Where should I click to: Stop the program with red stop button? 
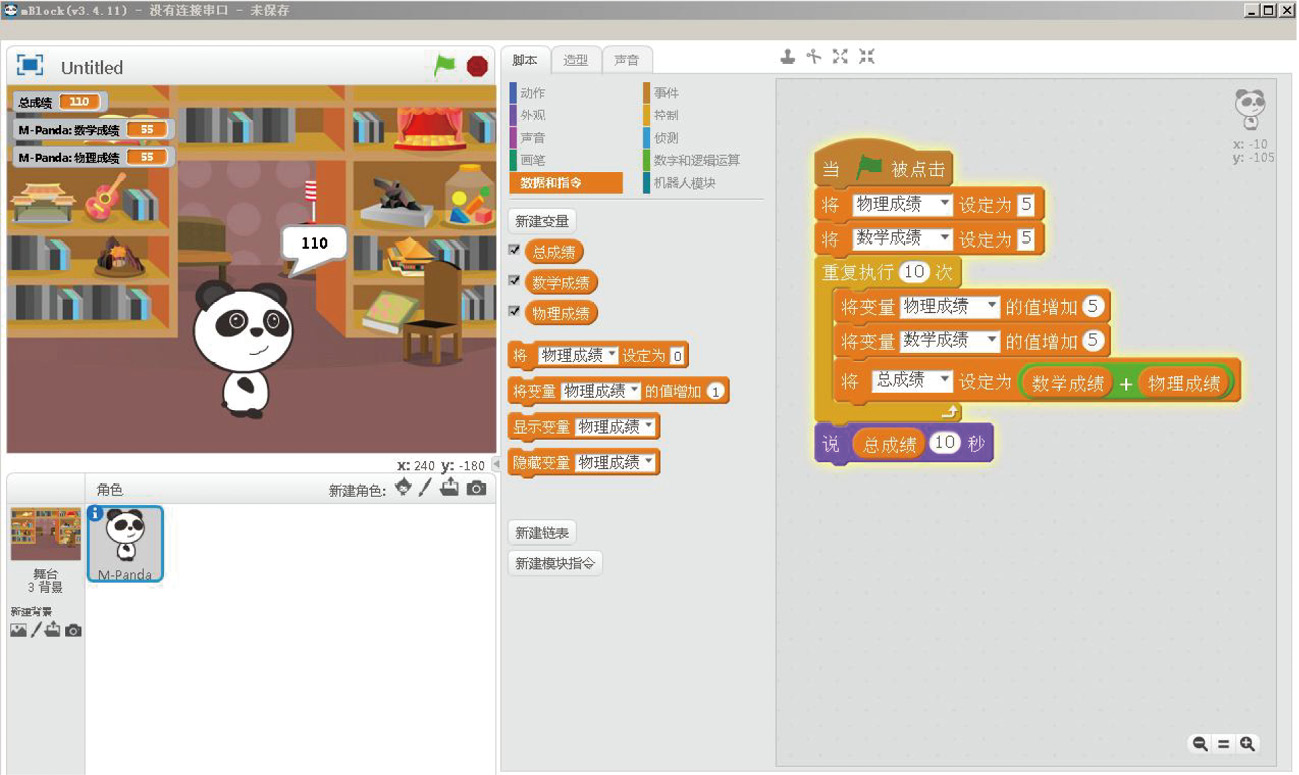(477, 66)
